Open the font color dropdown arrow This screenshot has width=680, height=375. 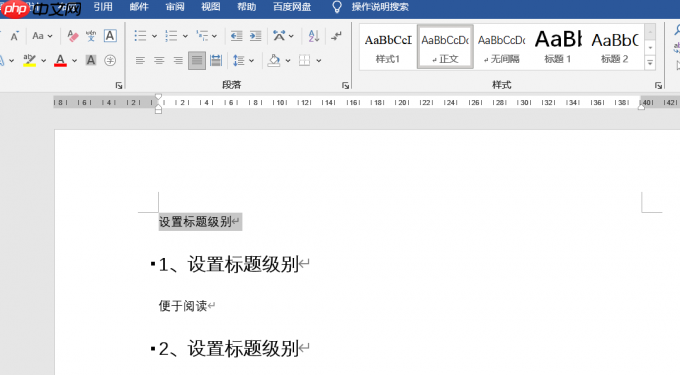tap(75, 61)
